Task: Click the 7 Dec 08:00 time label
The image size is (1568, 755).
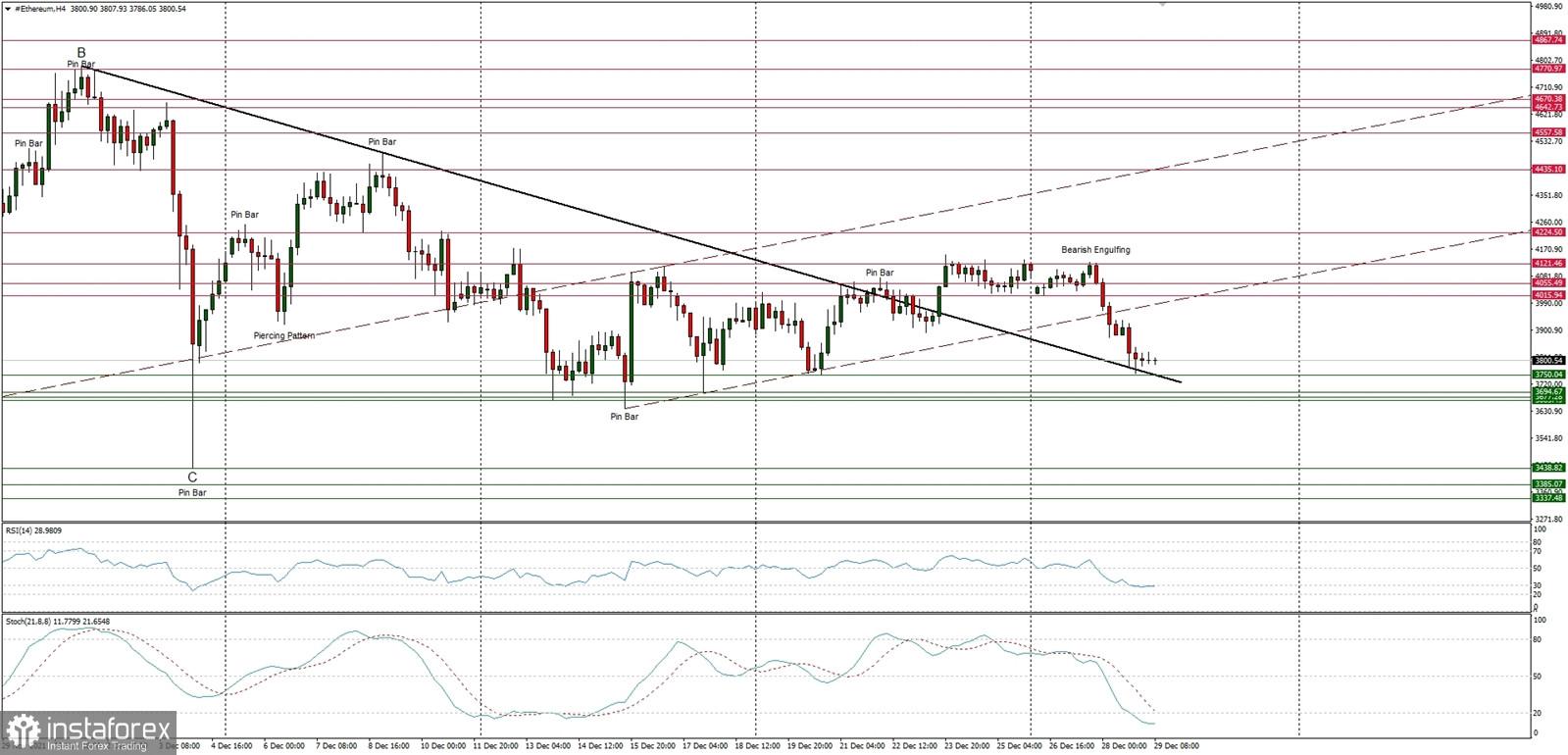Action: tap(335, 746)
